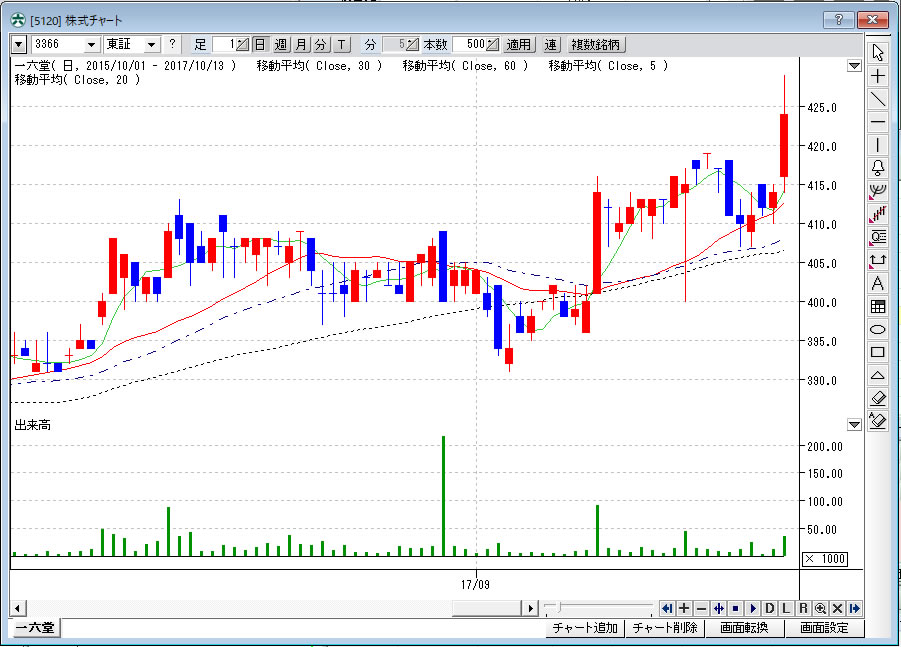Click the zoom slider next to scrollbar
Screen dimensions: 901x647
pyautogui.click(x=551, y=608)
